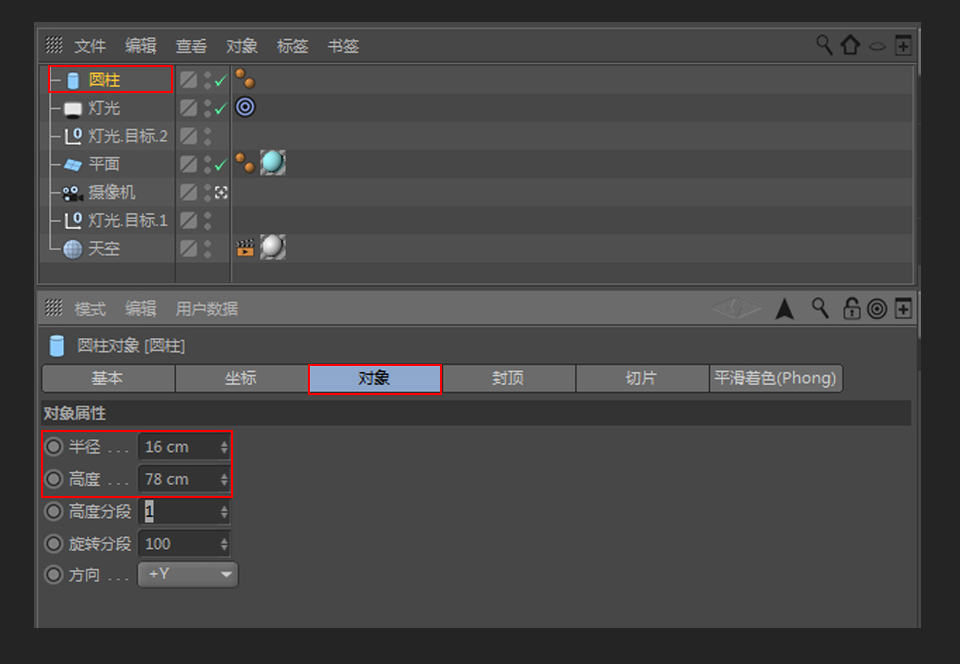Screen dimensions: 960x664
Task: Click the compositing tag on 天空
Action: click(x=244, y=247)
